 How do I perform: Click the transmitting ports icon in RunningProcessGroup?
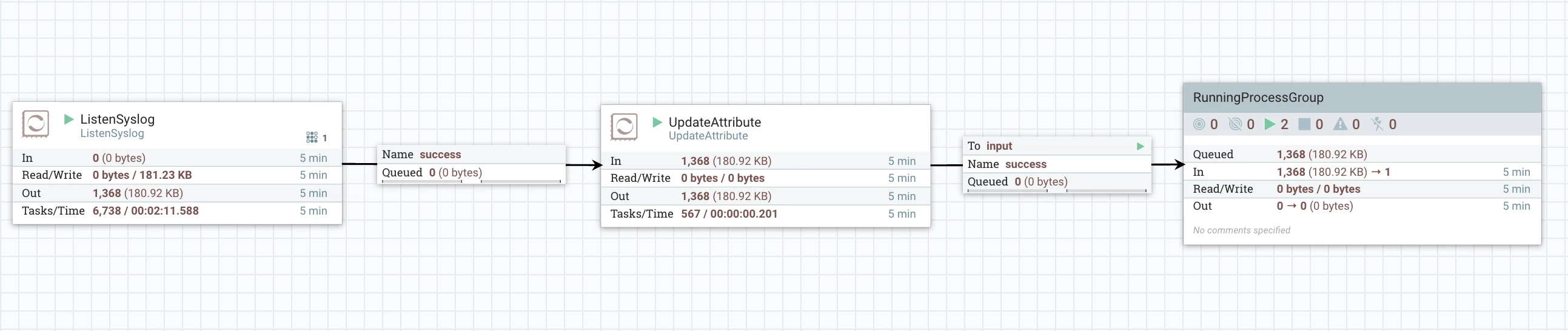pos(1199,124)
